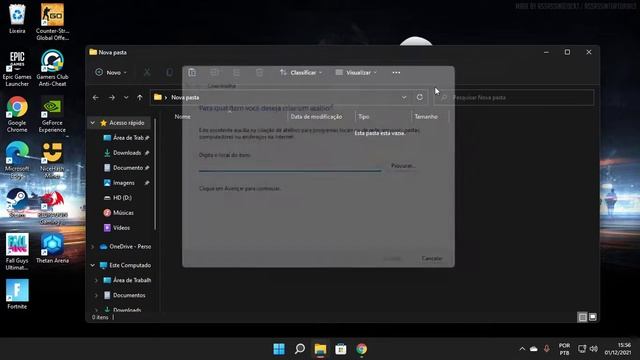The width and height of the screenshot is (640, 360).
Task: Expand Documentos under Este Computador
Action: (96, 295)
